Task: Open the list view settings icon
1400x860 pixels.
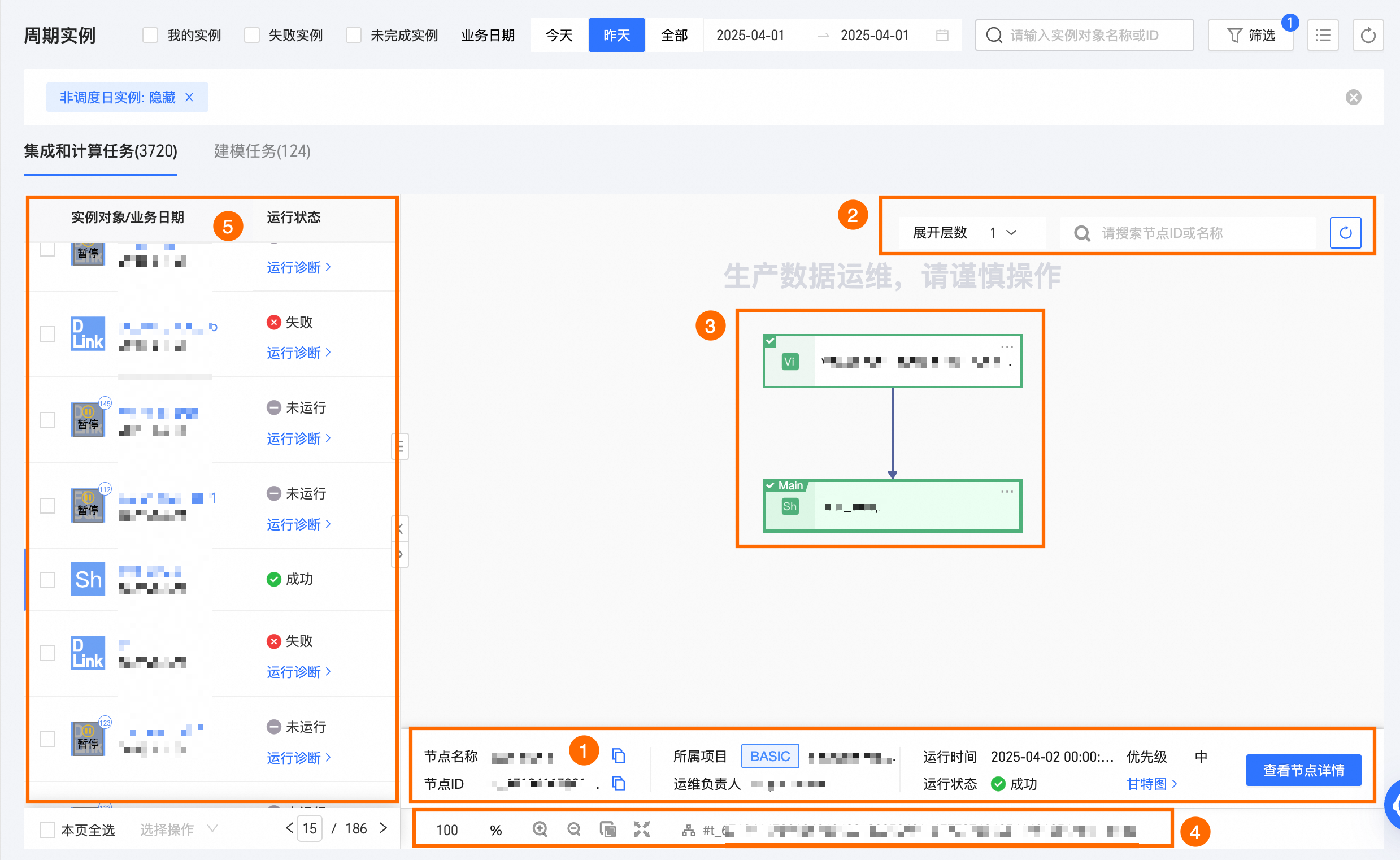Action: tap(1323, 35)
